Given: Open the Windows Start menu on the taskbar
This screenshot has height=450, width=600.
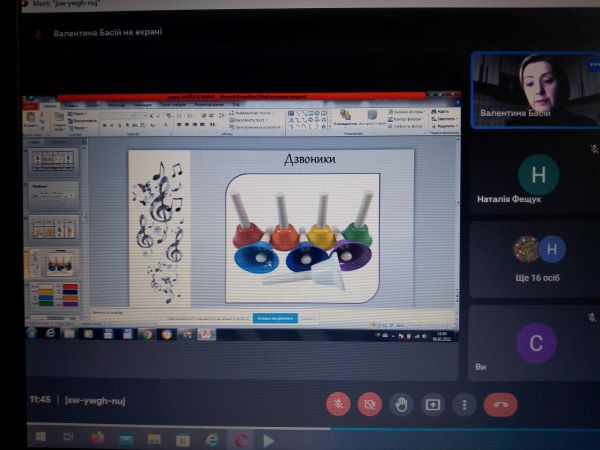Looking at the screenshot, I should pos(41,437).
